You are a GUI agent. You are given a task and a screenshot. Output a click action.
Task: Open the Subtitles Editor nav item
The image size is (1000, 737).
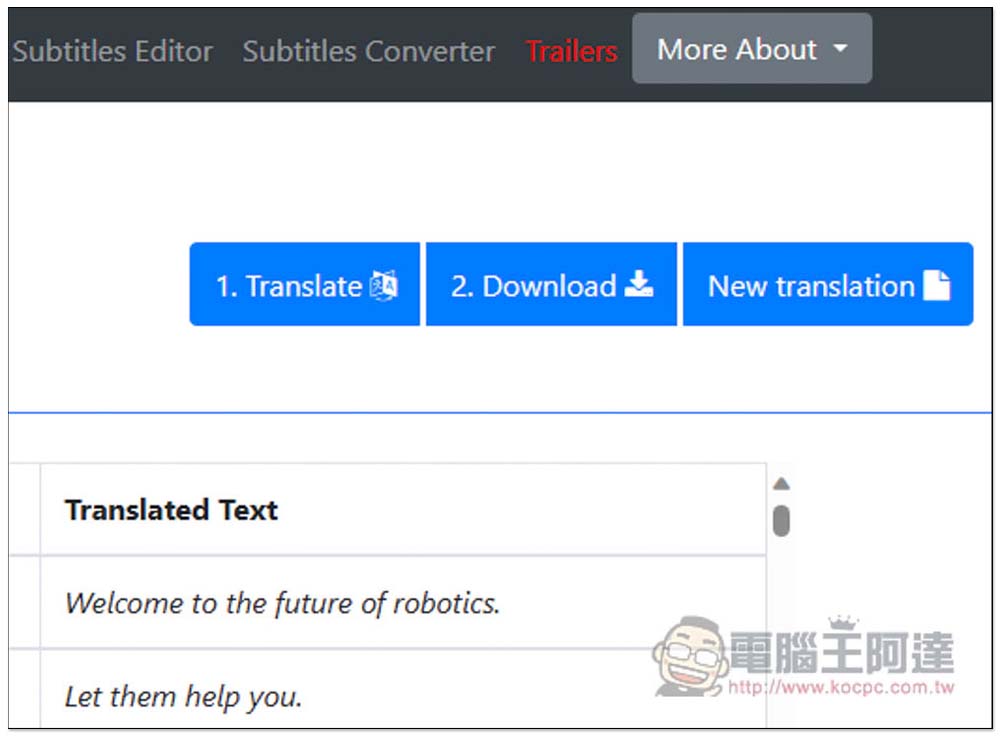coord(112,51)
